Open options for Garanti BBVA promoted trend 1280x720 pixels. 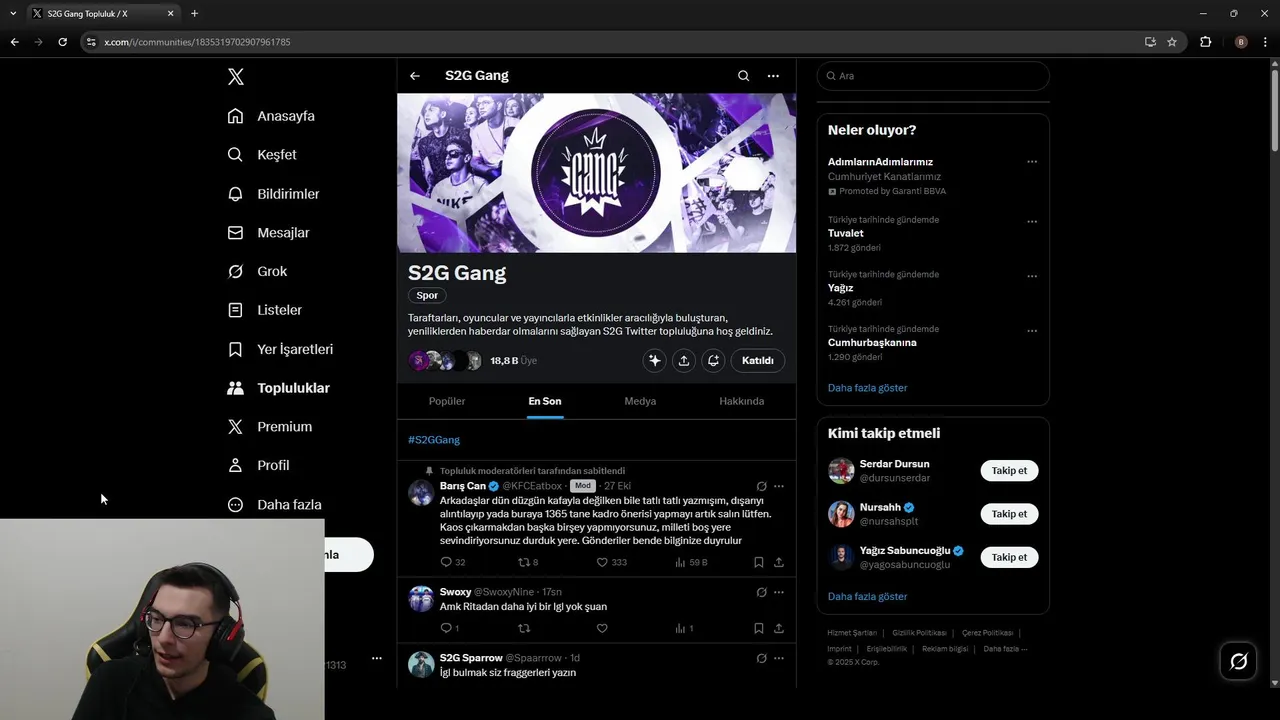1032,162
